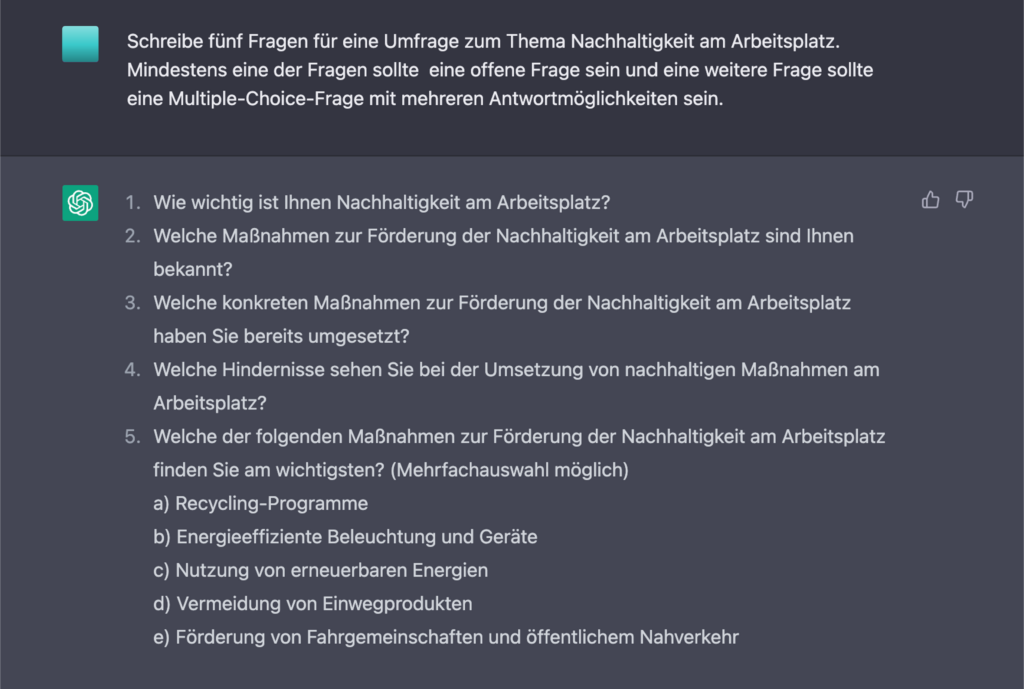Click the list number 1 marker

133,202
